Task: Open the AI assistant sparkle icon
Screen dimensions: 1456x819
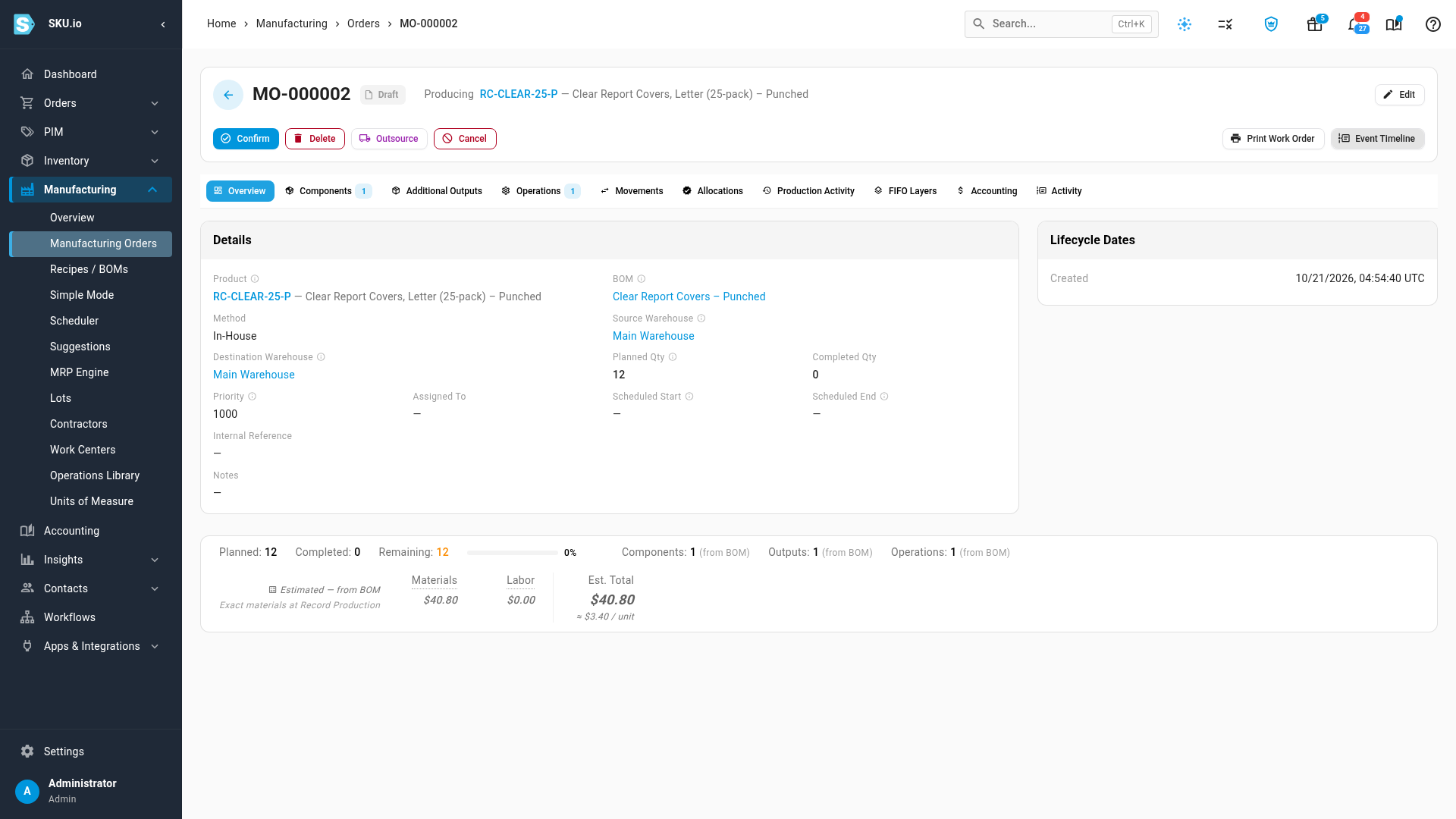Action: [x=1185, y=24]
